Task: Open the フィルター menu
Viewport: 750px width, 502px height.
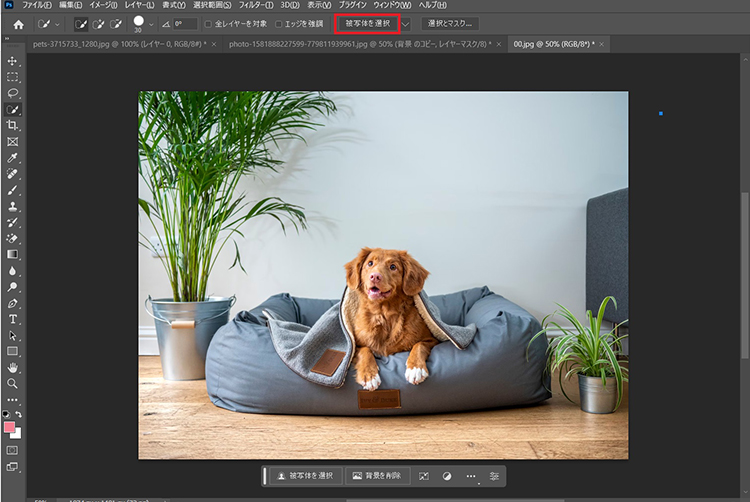Action: pyautogui.click(x=256, y=5)
